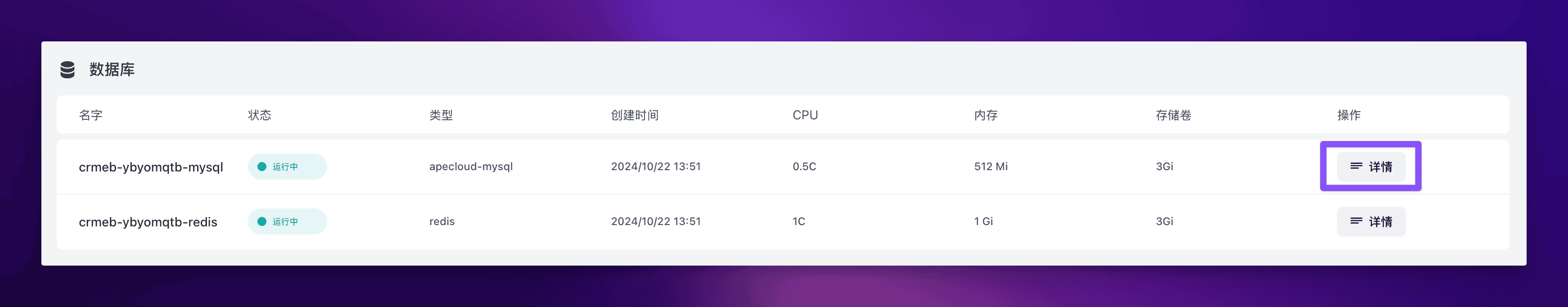Click the green running dot for crmeb-ybyomqtb-redis
Image resolution: width=1568 pixels, height=307 pixels.
point(263,221)
